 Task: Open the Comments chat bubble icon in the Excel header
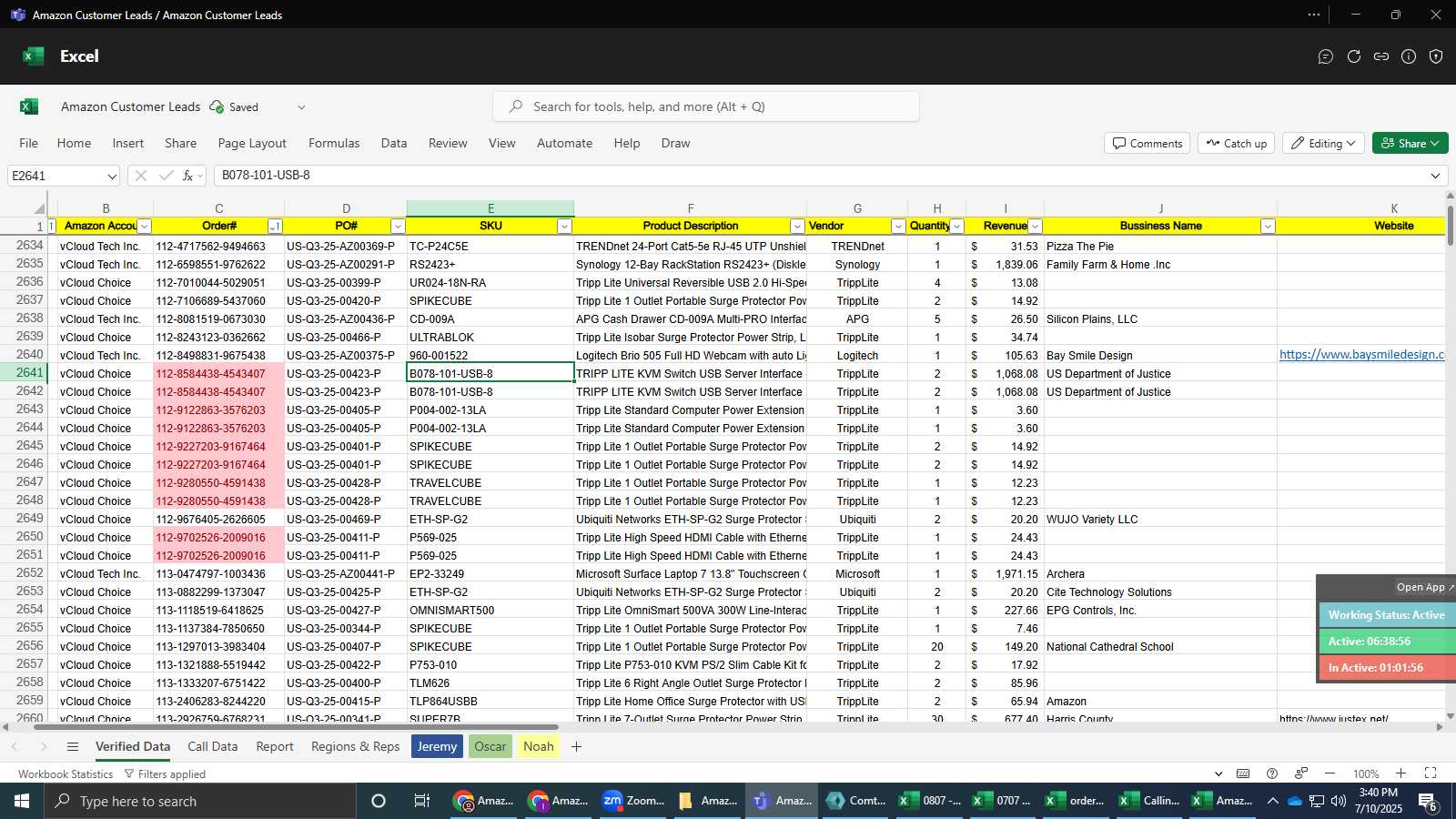point(1326,56)
